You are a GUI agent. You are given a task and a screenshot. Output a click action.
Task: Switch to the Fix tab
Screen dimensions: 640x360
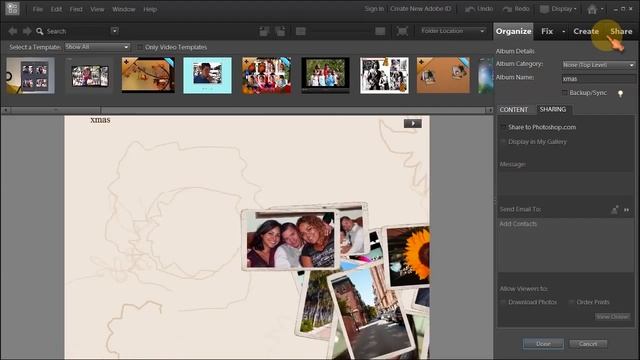point(547,31)
